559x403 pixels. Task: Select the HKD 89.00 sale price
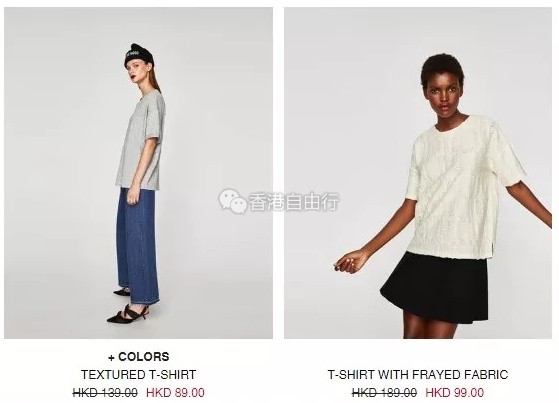[175, 393]
